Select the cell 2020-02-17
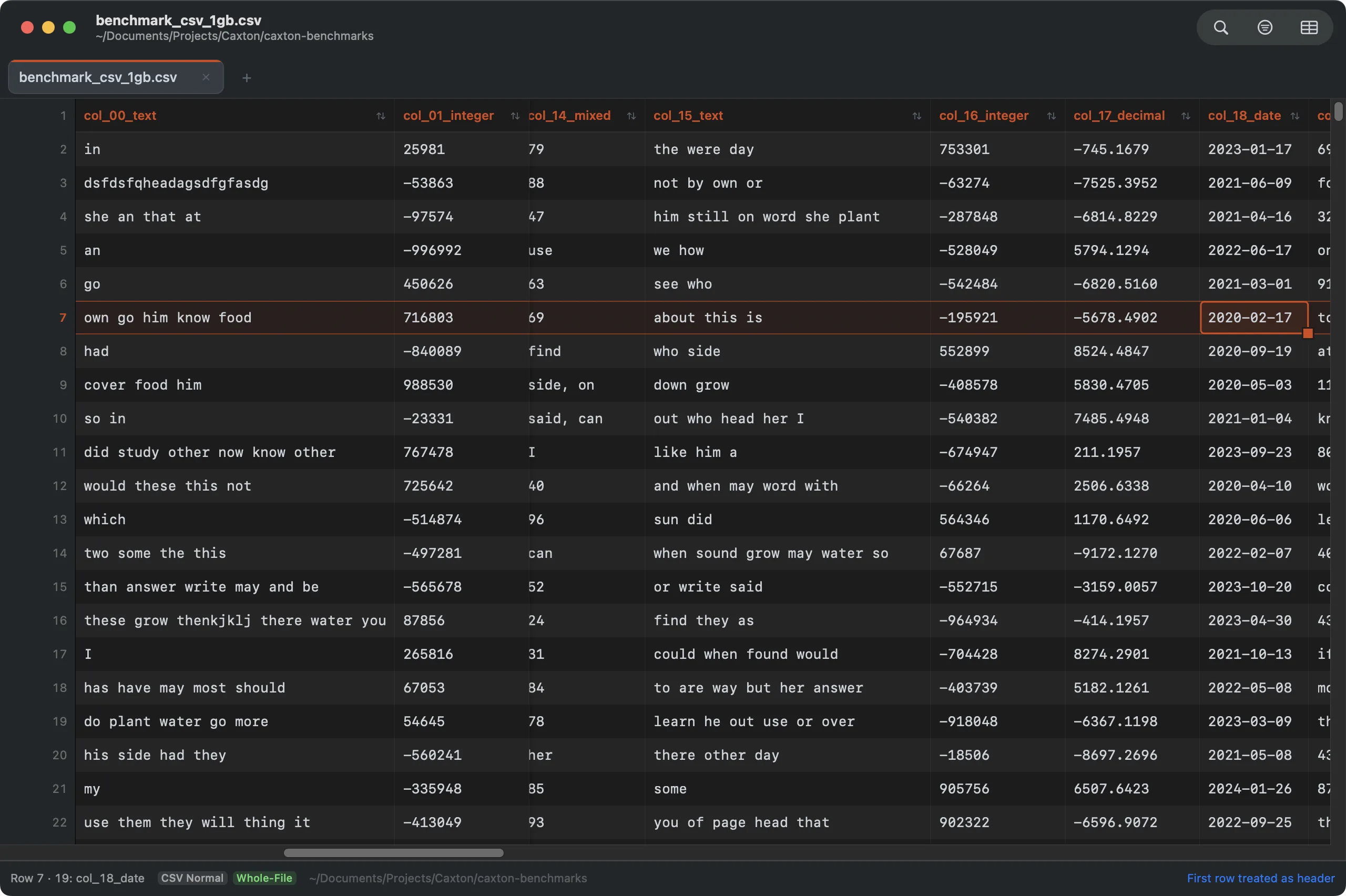This screenshot has width=1346, height=896. coord(1254,317)
